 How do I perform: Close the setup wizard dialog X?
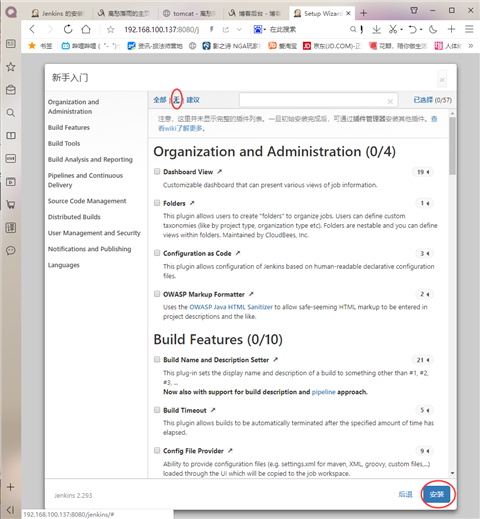click(442, 80)
